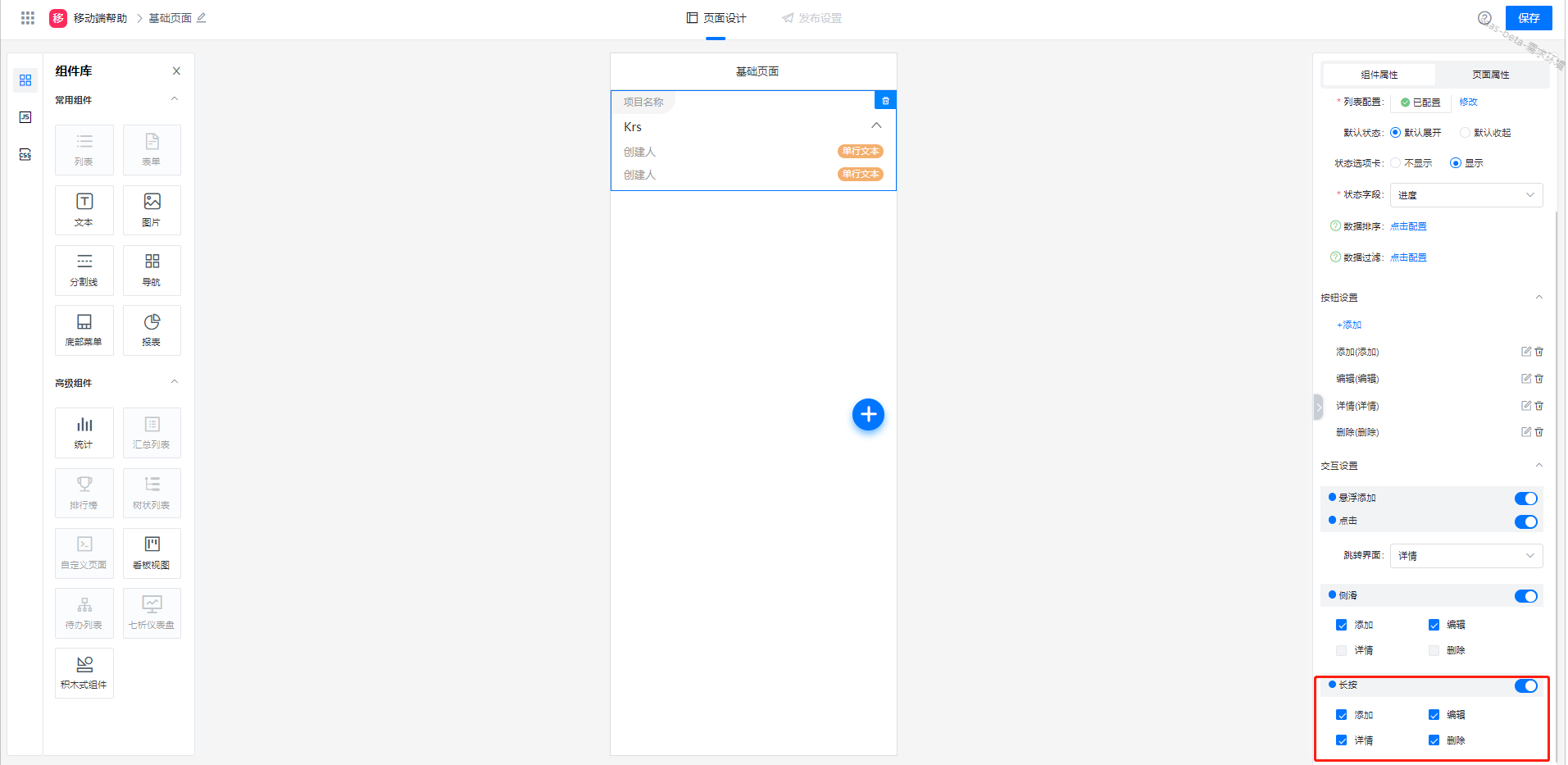Delete the 删除(删除) button entry
Screen dimensions: 1568x765
[x=1538, y=432]
